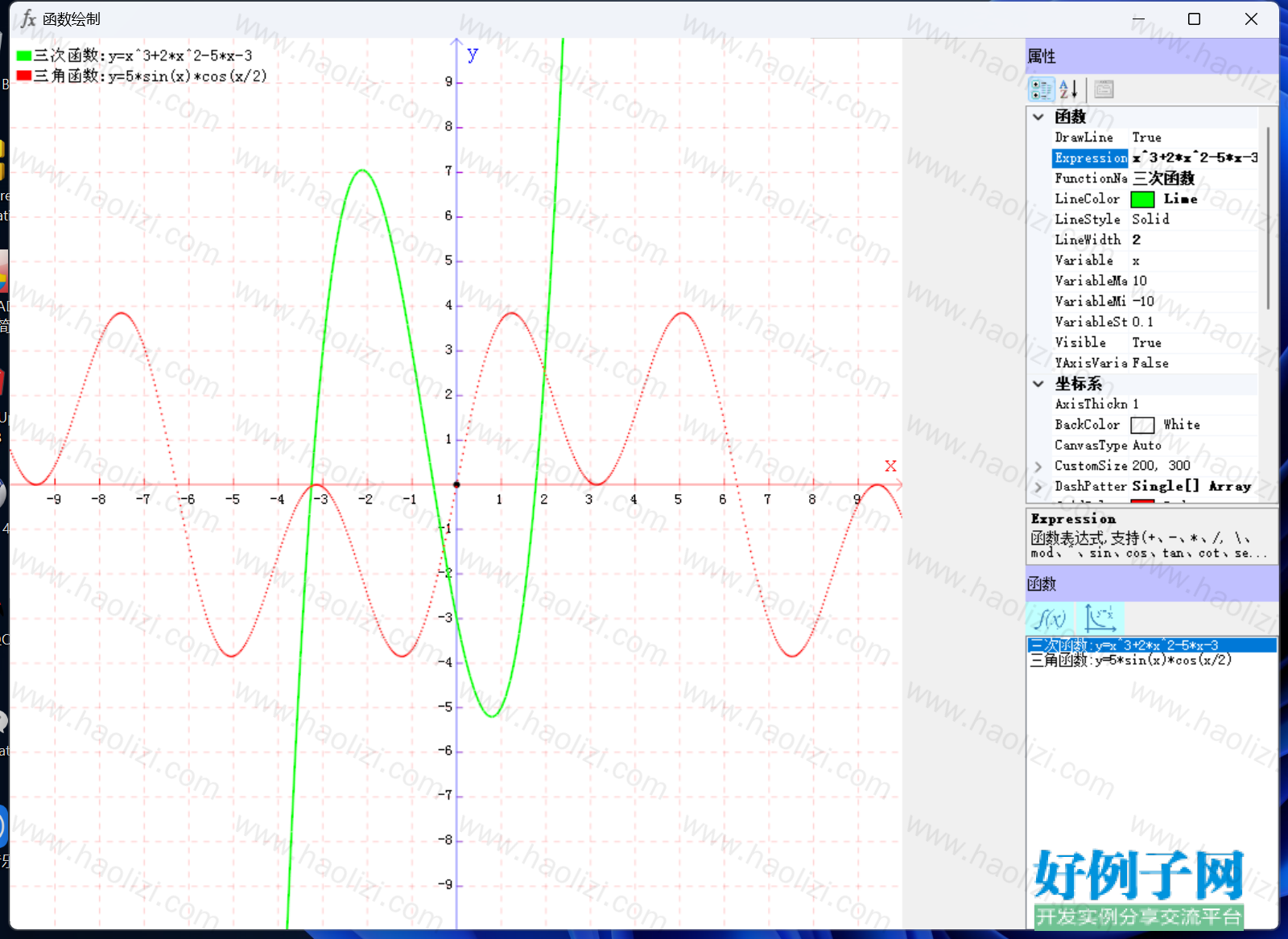
Task: Open the Property Pages toolbar icon
Action: pyautogui.click(x=1104, y=89)
